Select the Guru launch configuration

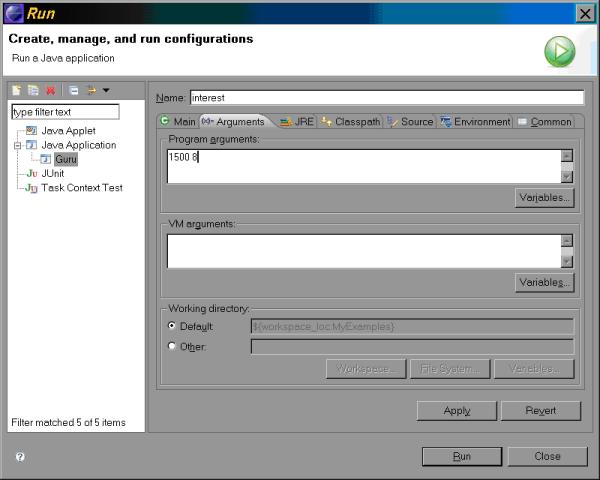(x=66, y=159)
